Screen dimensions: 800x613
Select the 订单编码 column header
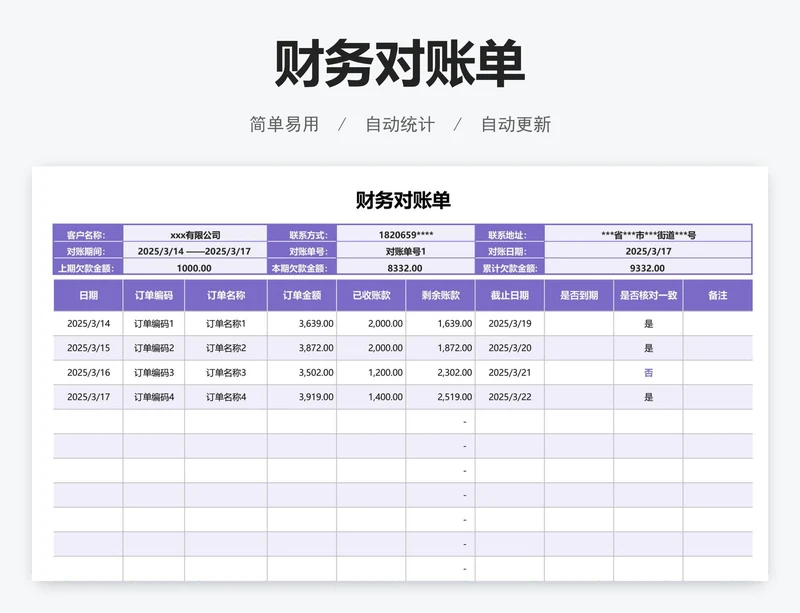tap(154, 295)
